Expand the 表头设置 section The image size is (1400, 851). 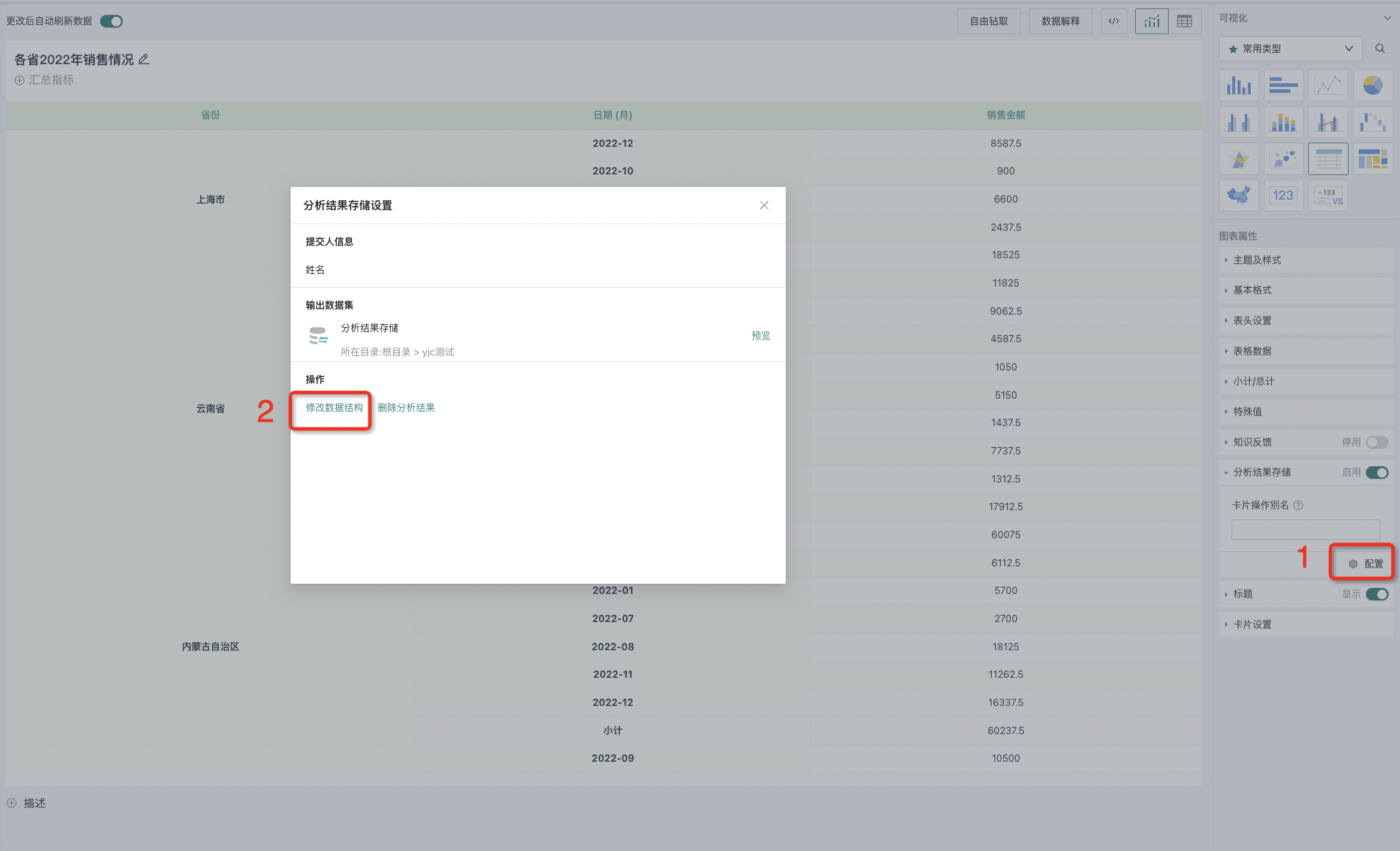pos(1306,321)
